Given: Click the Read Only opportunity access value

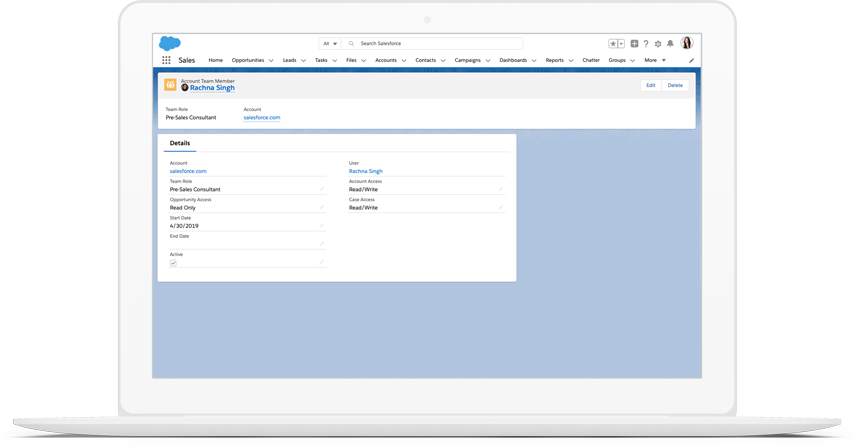Looking at the screenshot, I should (x=183, y=208).
